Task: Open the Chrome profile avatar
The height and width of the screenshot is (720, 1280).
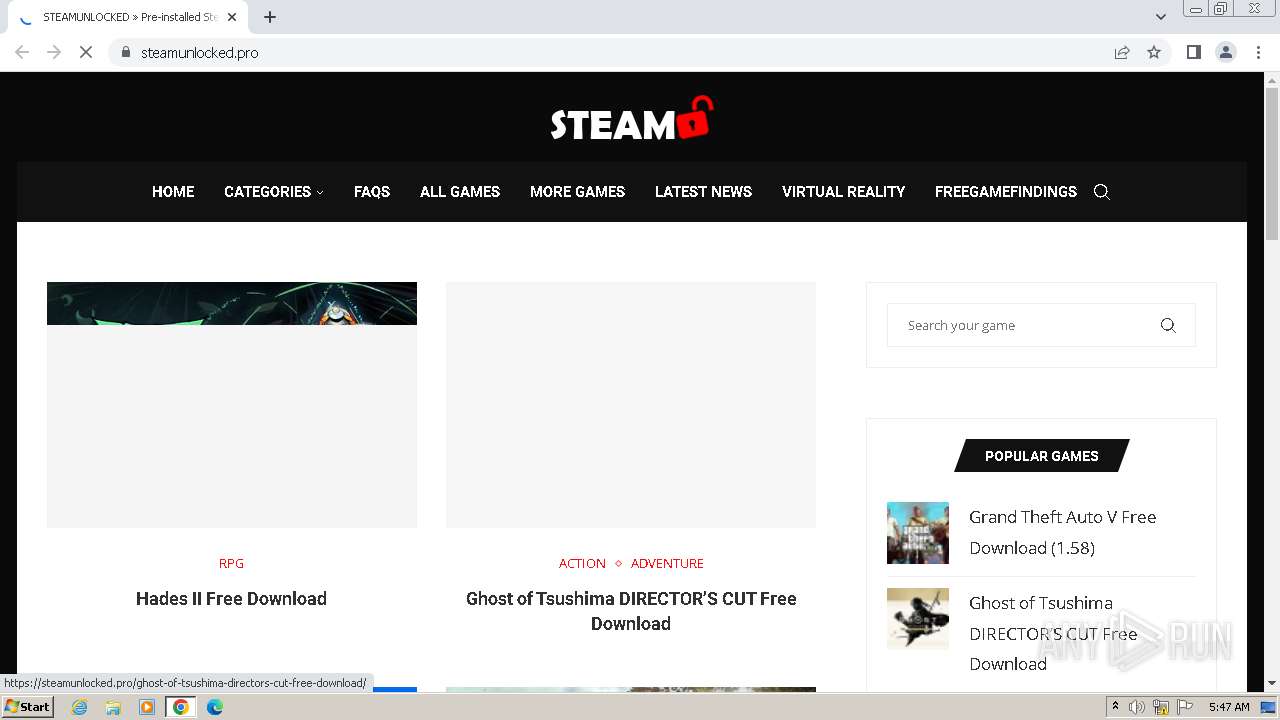Action: tap(1226, 52)
